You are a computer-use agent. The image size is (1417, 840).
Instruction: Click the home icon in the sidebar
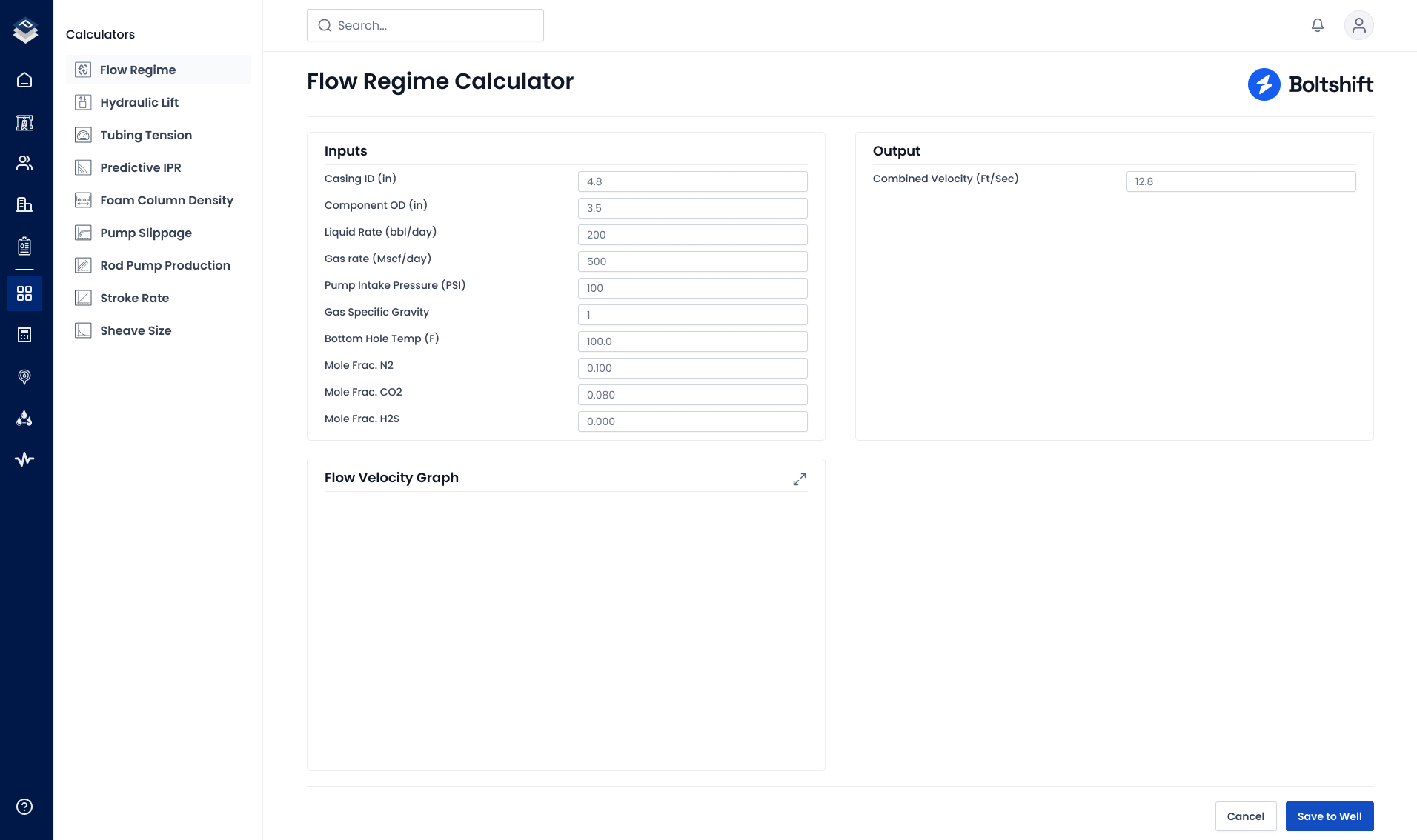pyautogui.click(x=24, y=80)
